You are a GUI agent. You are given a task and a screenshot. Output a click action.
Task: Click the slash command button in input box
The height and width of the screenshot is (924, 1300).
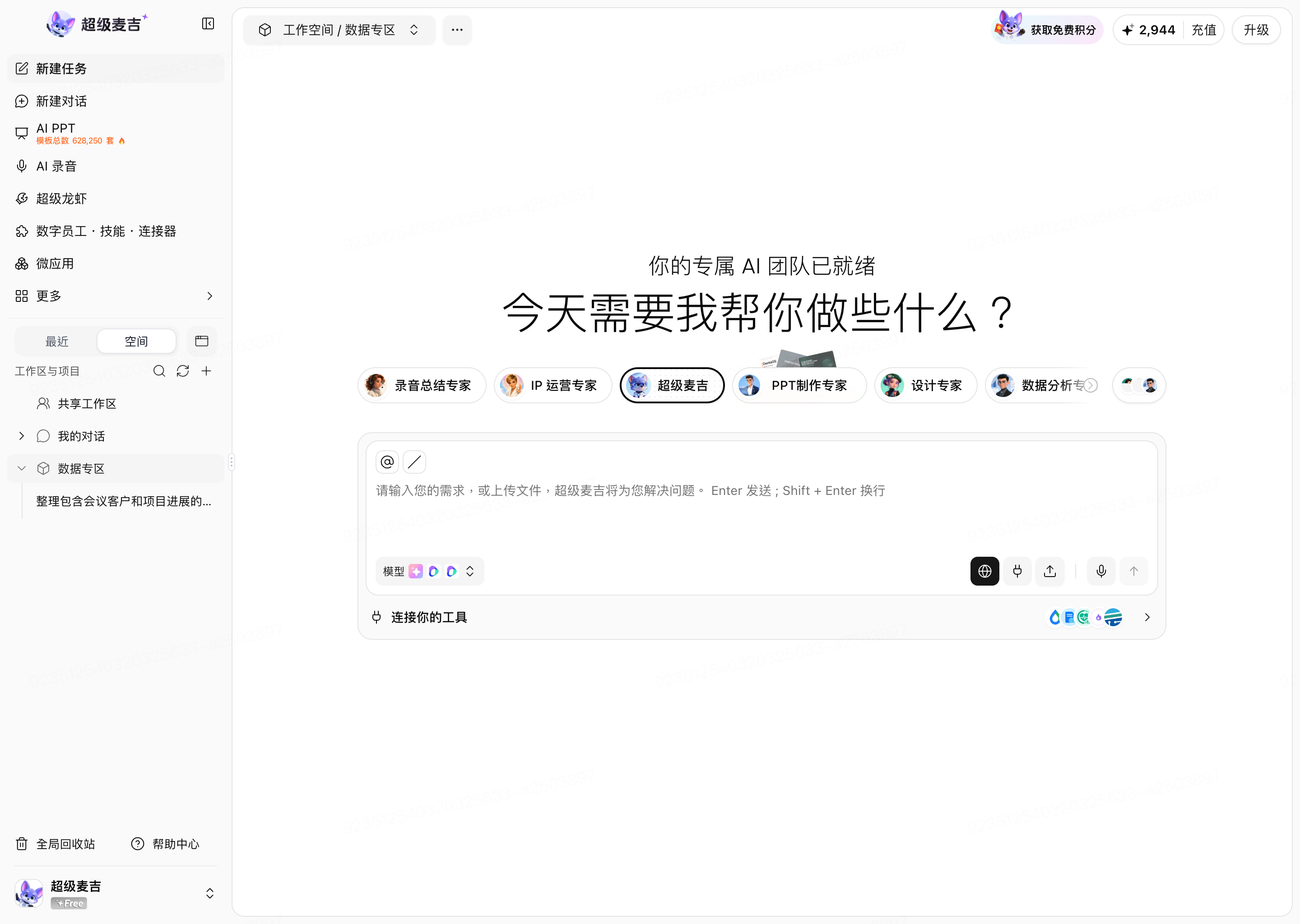coord(414,462)
